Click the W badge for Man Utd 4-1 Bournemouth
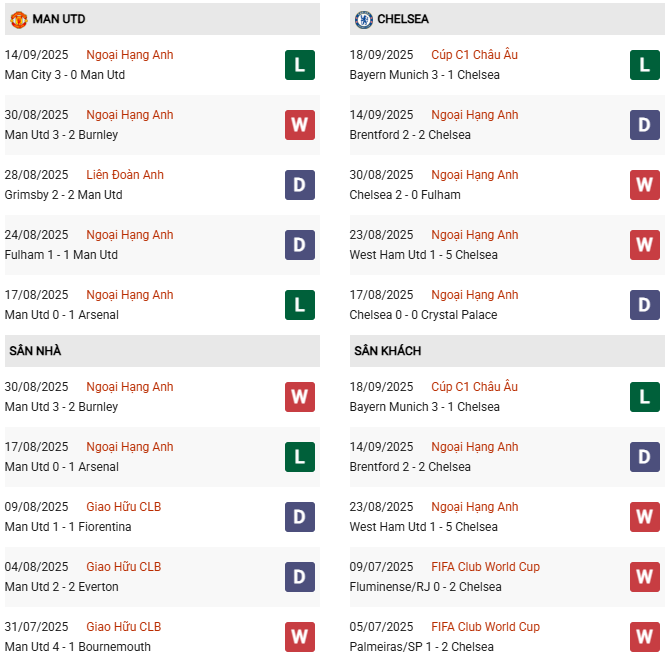Viewport: 666px width, 659px height. pos(299,637)
